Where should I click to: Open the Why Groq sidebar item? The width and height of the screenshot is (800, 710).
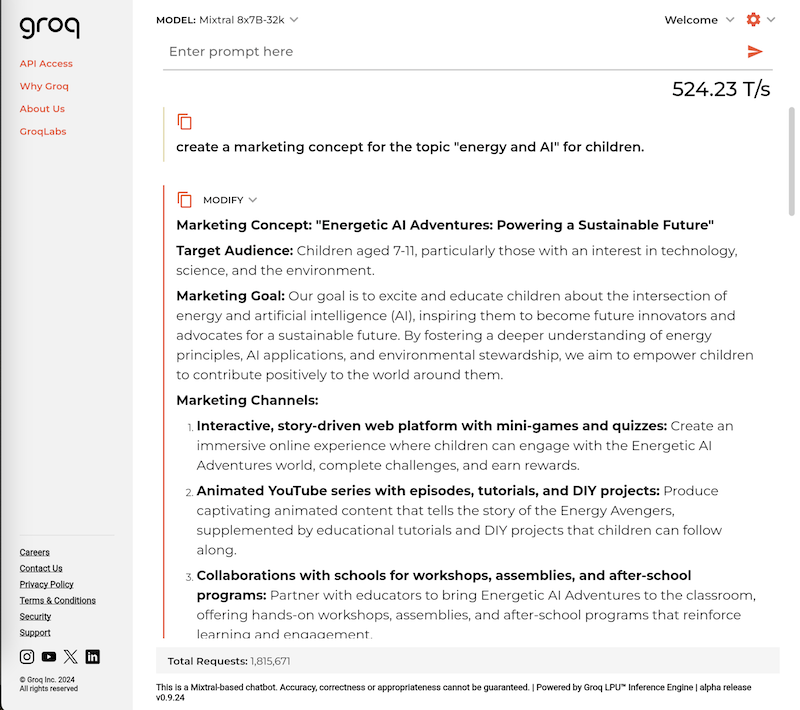[x=44, y=86]
